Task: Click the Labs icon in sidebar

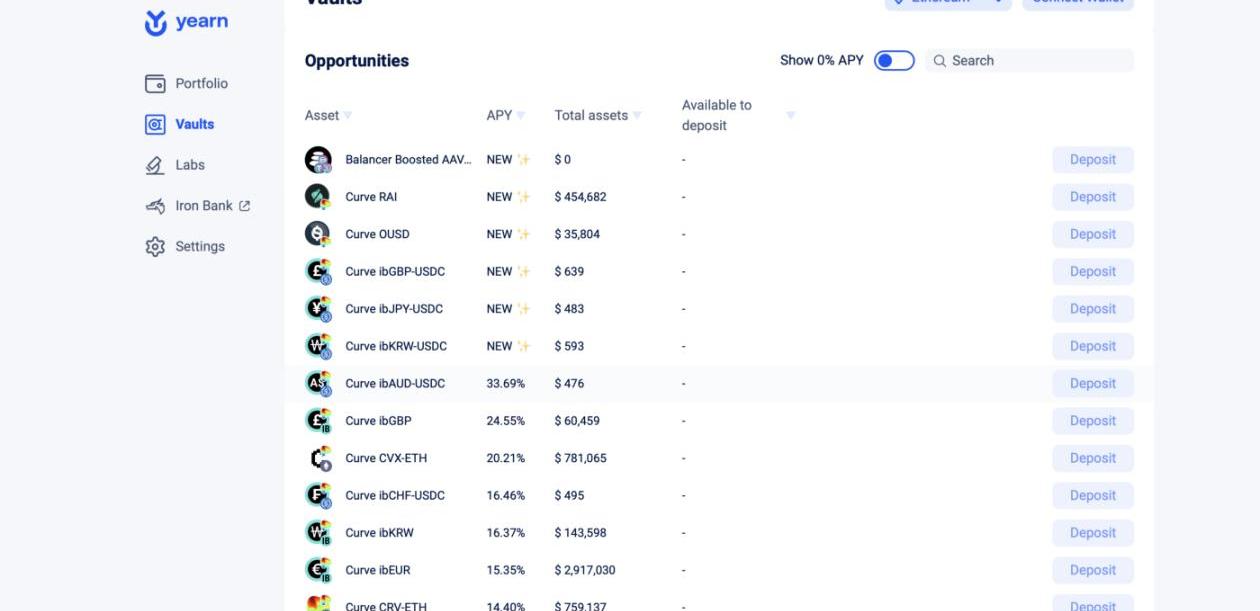Action: point(155,166)
